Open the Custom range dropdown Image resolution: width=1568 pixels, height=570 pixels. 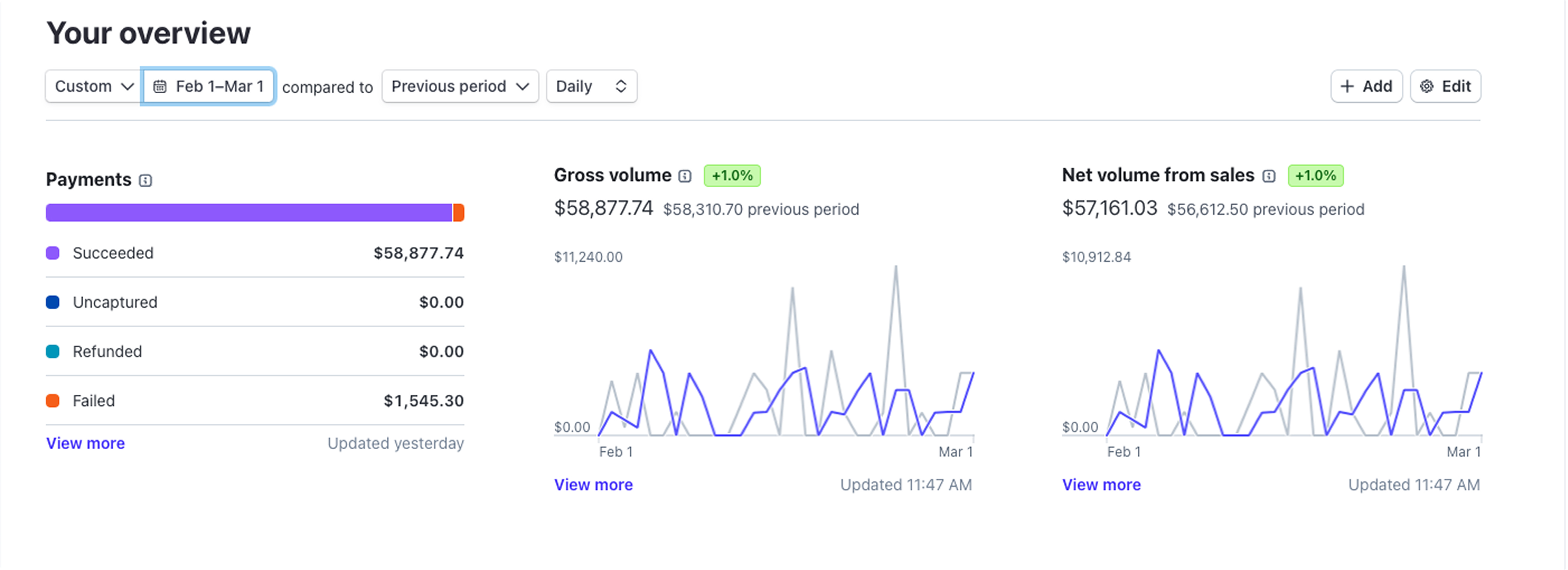(x=94, y=87)
